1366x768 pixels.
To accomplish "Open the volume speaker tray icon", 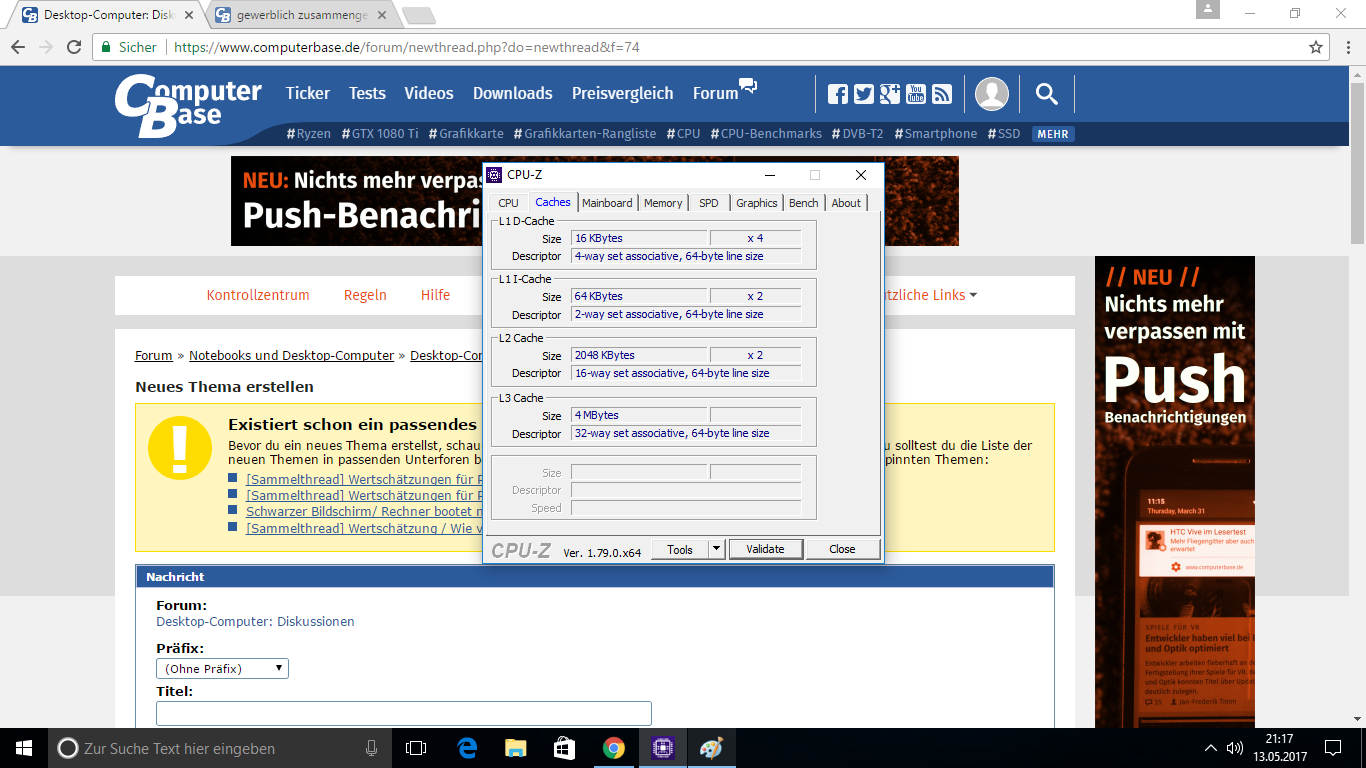I will coord(1235,748).
